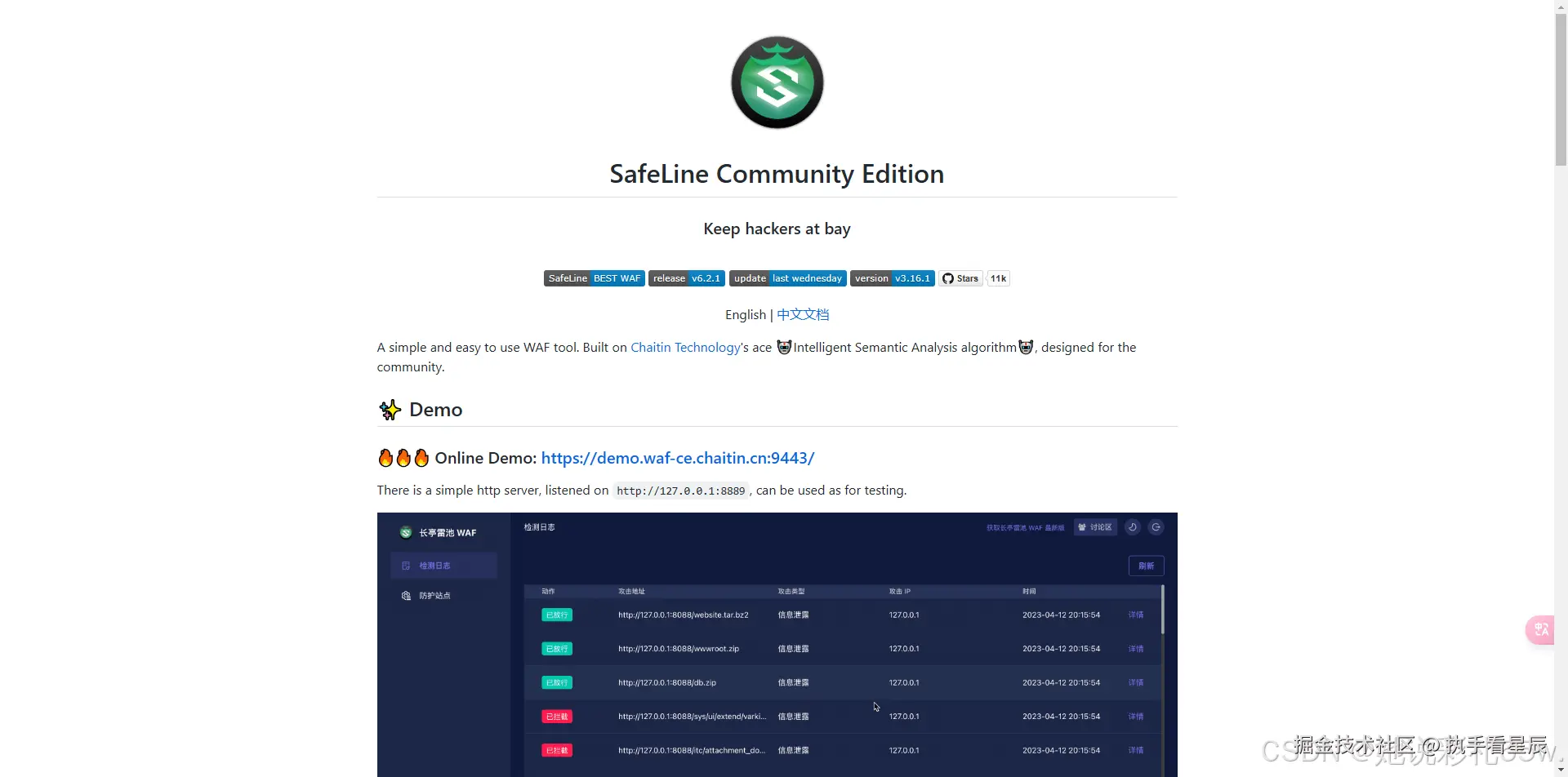This screenshot has width=1568, height=777.
Task: Click the page scrollbar up arrow
Action: coord(1561,7)
